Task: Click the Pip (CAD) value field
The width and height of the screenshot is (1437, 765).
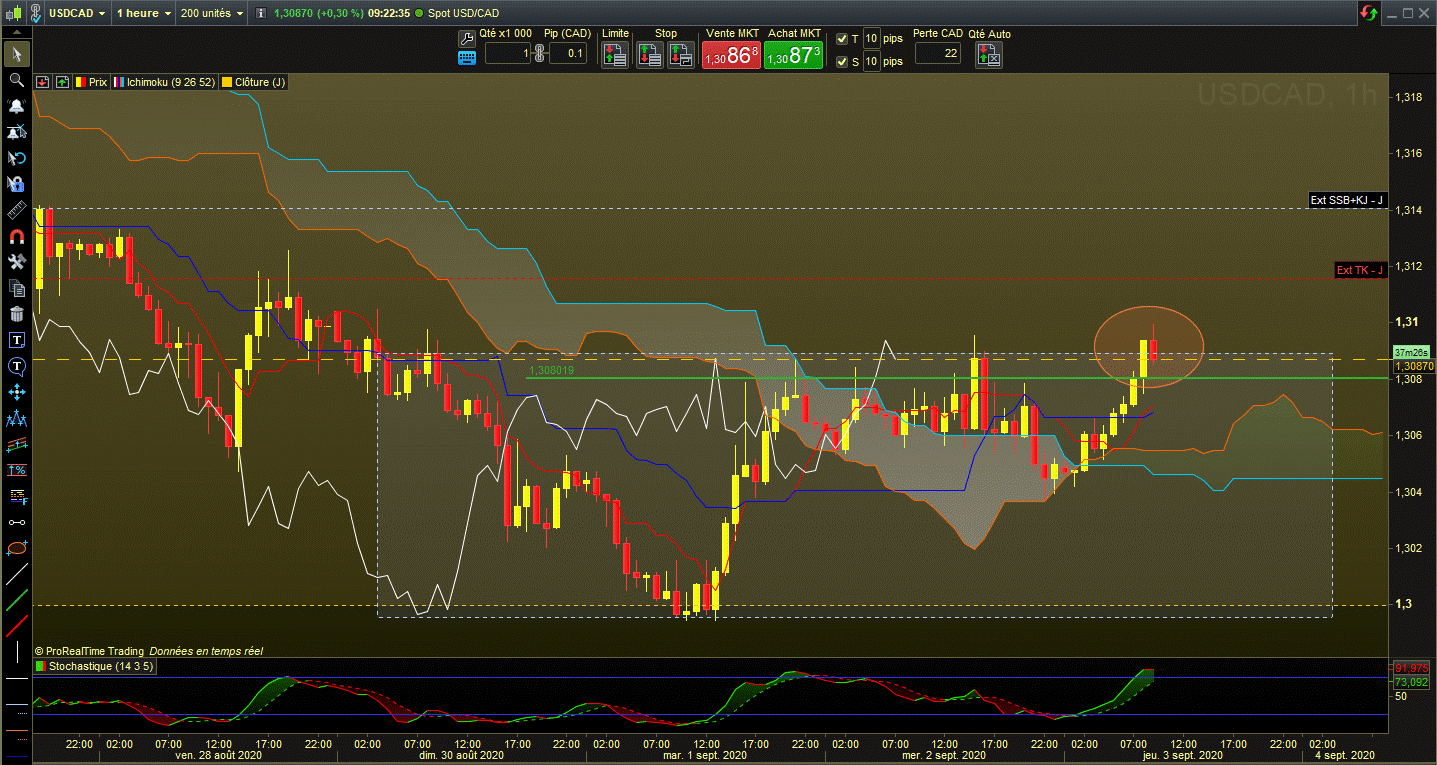Action: click(568, 54)
